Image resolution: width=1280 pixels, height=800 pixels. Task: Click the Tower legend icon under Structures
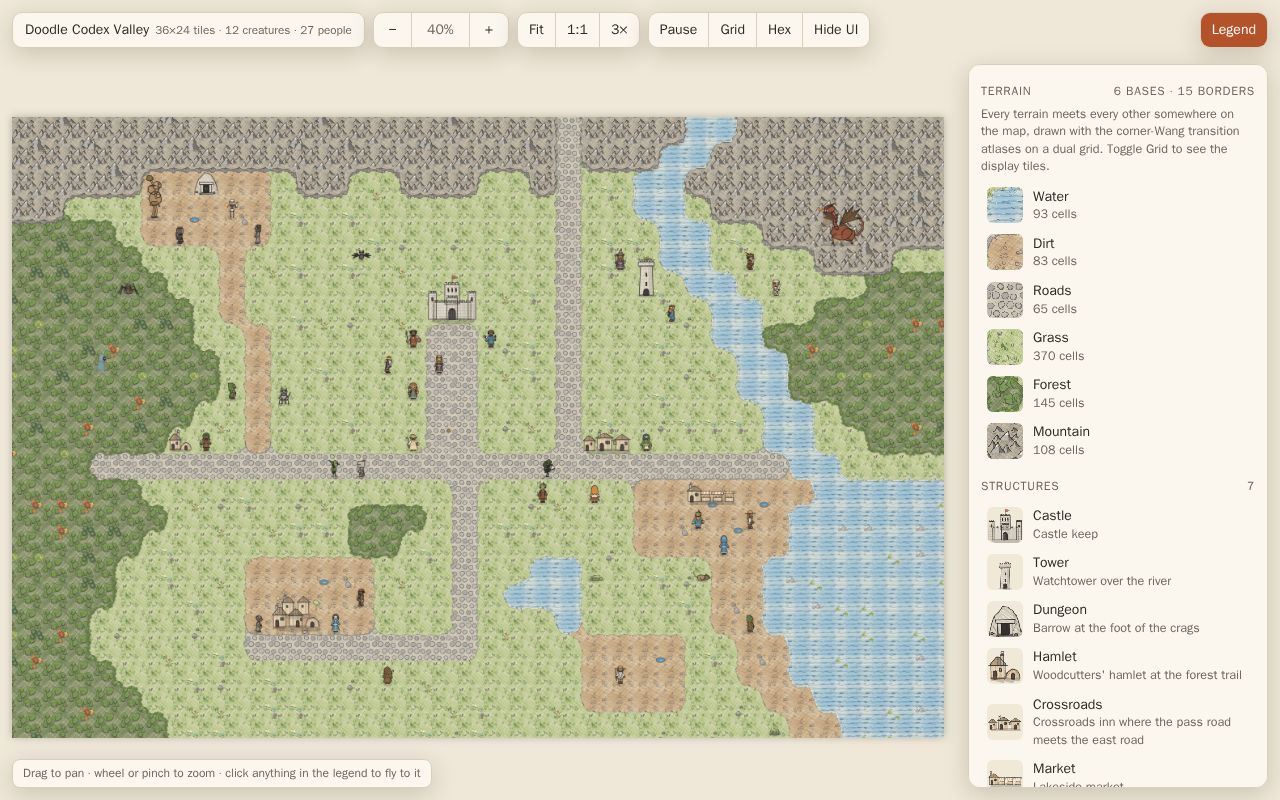[1005, 571]
